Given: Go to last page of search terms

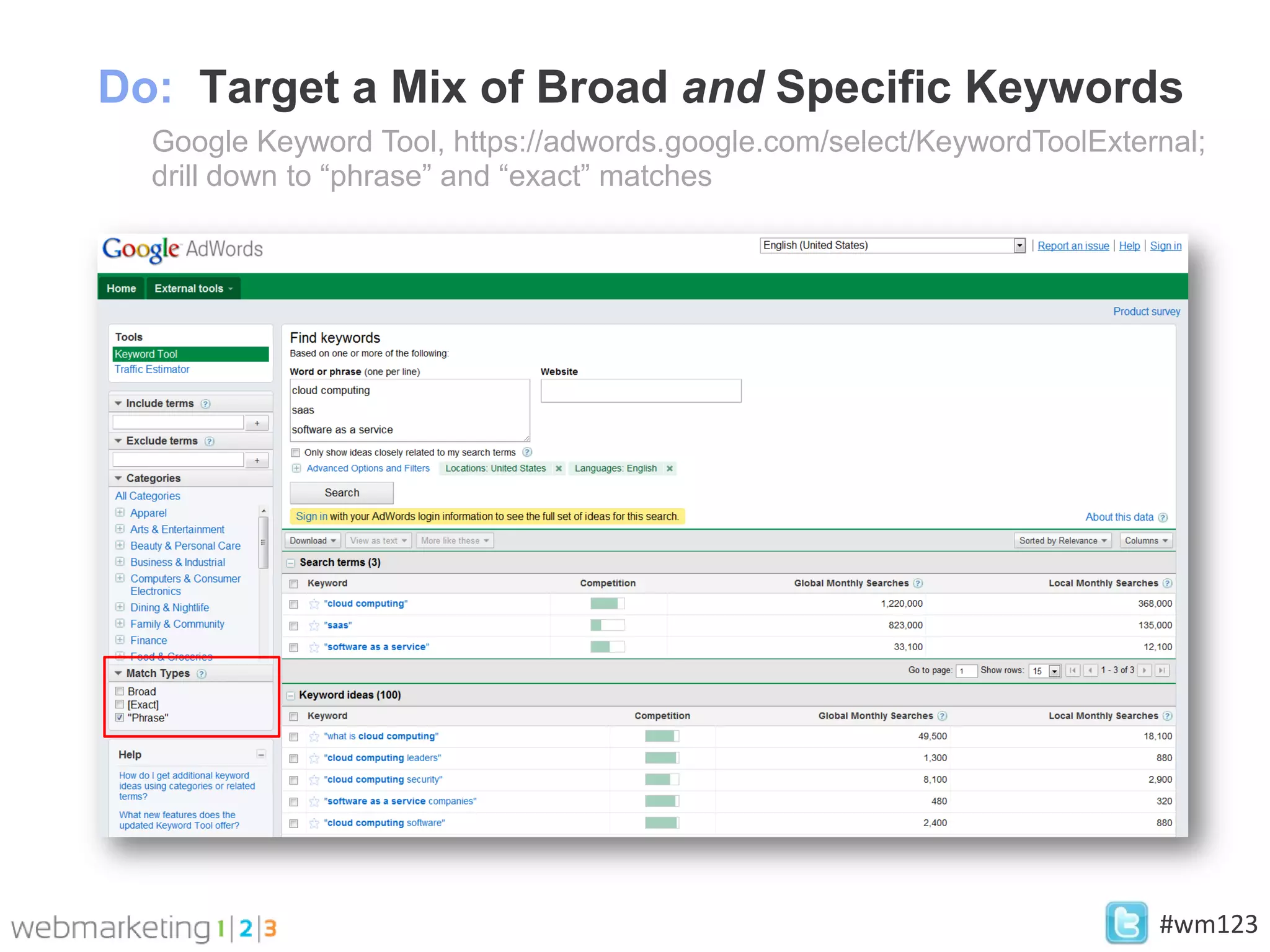Looking at the screenshot, I should (x=1163, y=671).
